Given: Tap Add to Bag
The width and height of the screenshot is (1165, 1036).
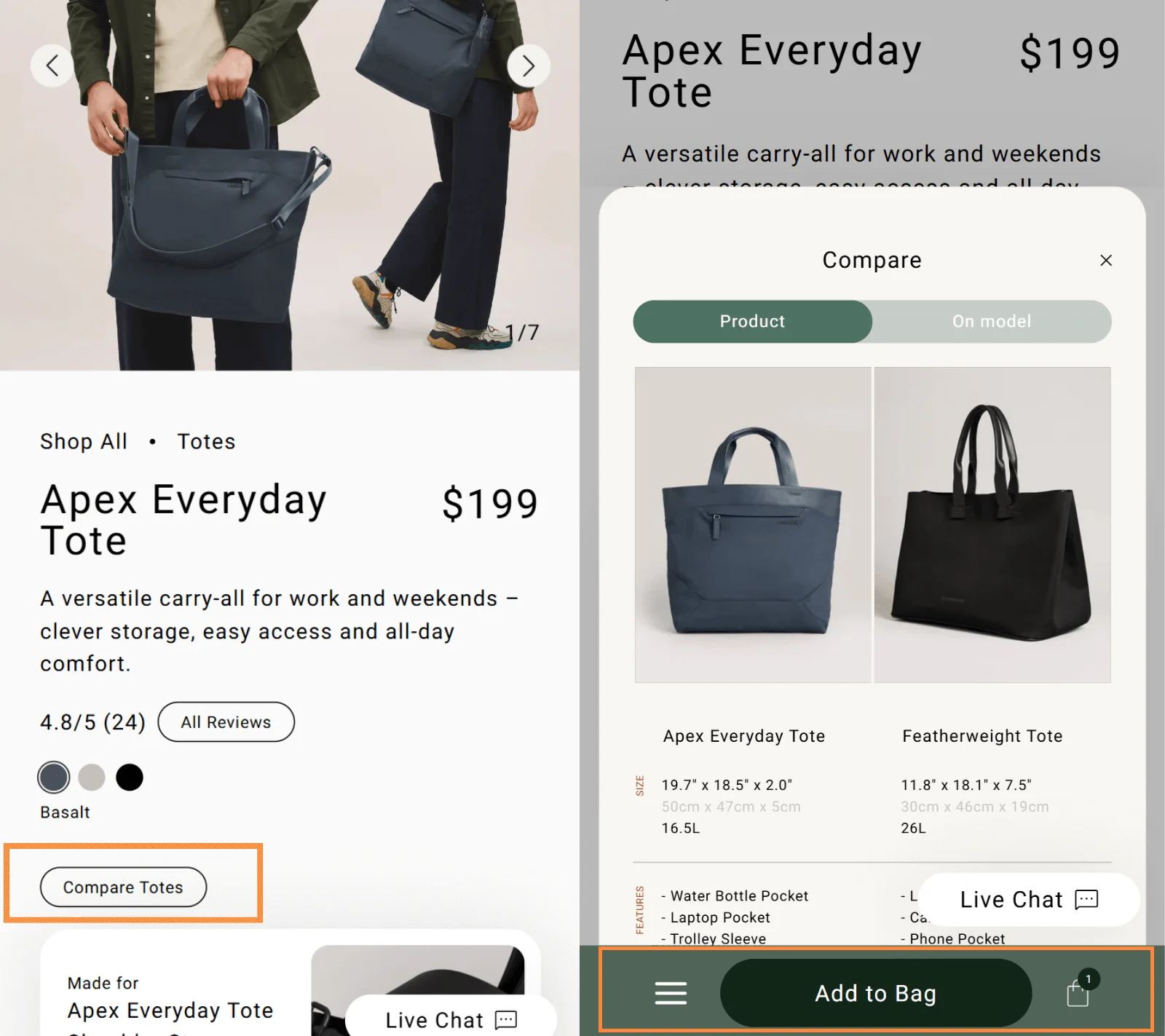Looking at the screenshot, I should tap(876, 993).
